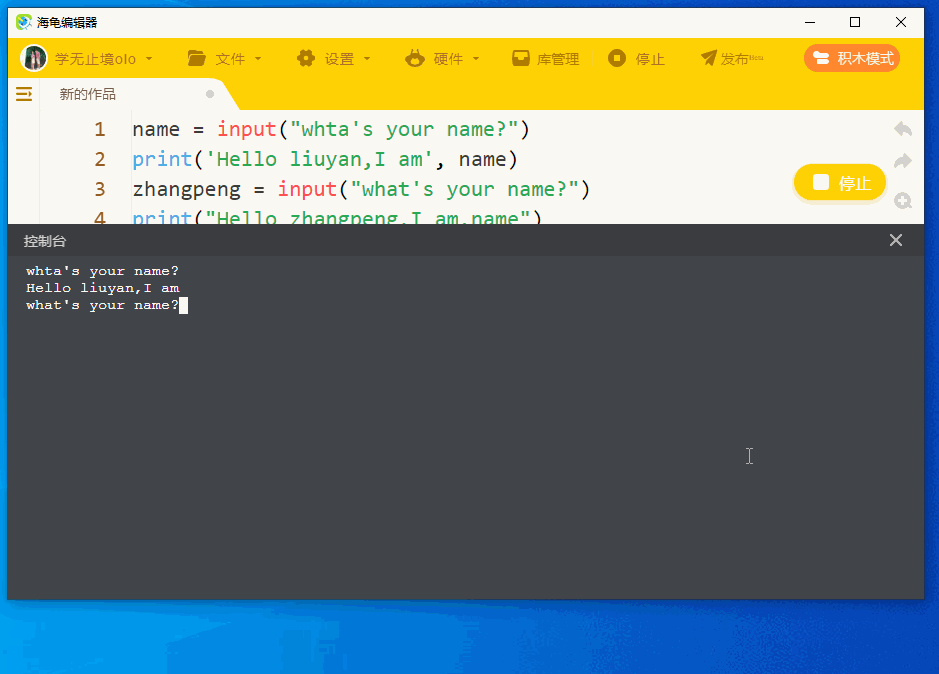939x674 pixels.
Task: Expand the 设置 dropdown arrow
Action: pos(367,59)
